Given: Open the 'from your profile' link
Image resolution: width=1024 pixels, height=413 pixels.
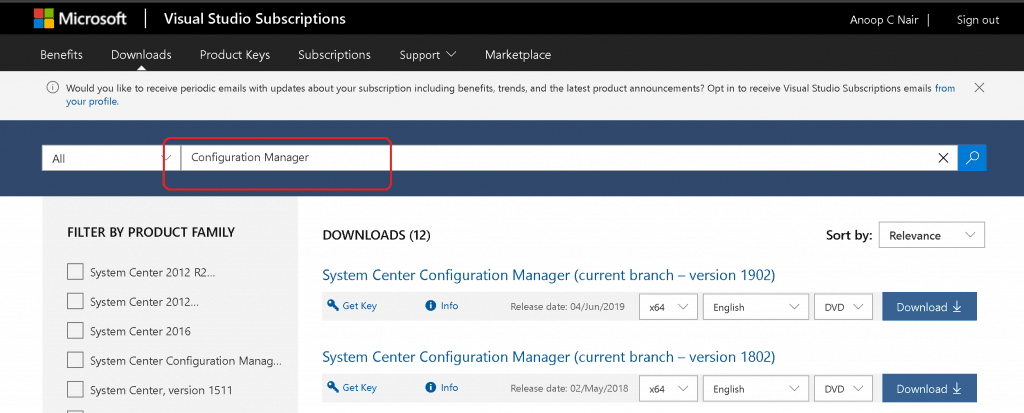Looking at the screenshot, I should coord(945,88).
